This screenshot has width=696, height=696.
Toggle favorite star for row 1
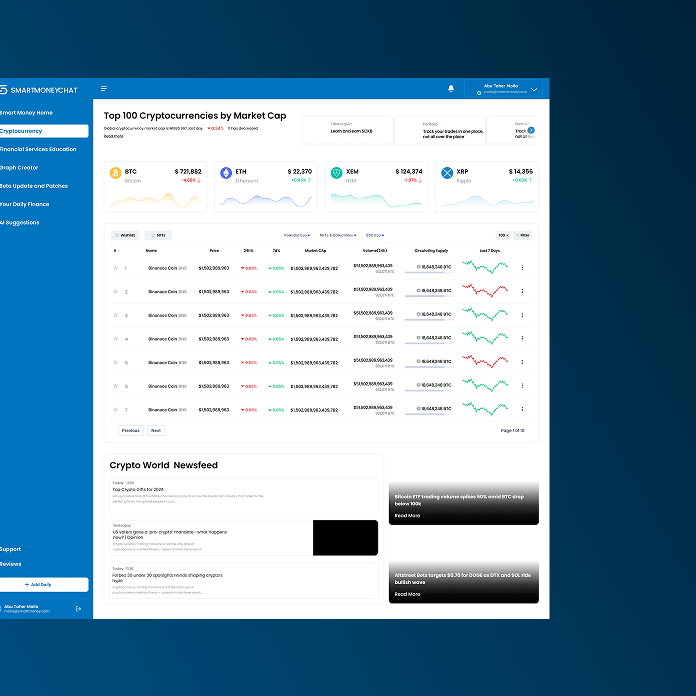(115, 268)
